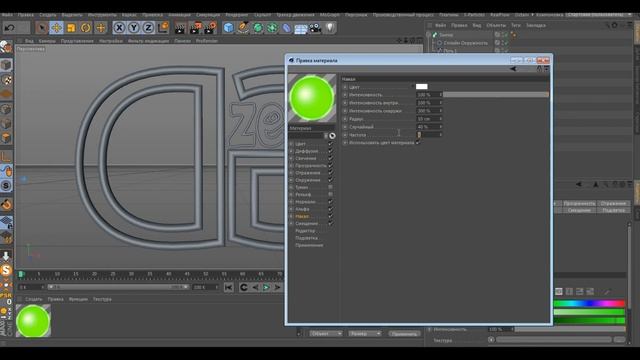Click the blue Cube primitive icon

[229, 28]
